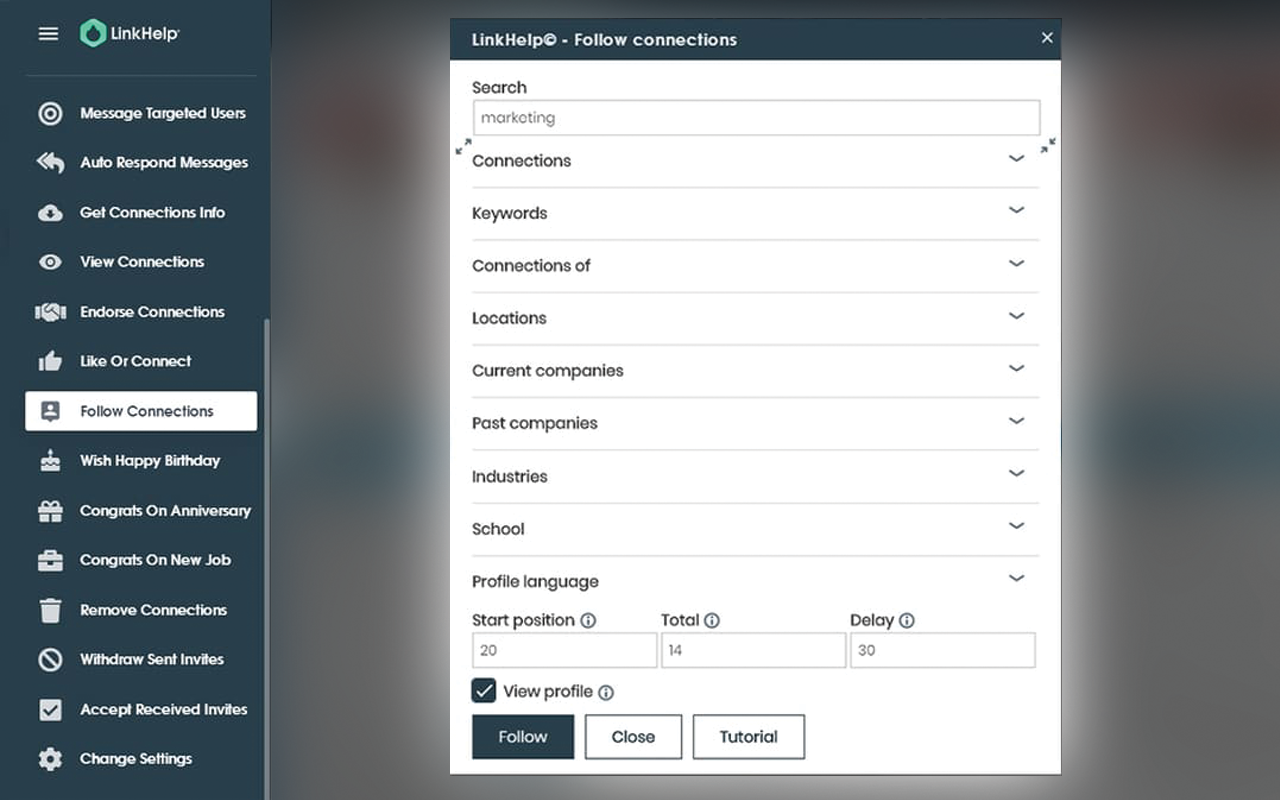Click the Change Settings gear icon
The width and height of the screenshot is (1280, 800).
click(x=50, y=759)
